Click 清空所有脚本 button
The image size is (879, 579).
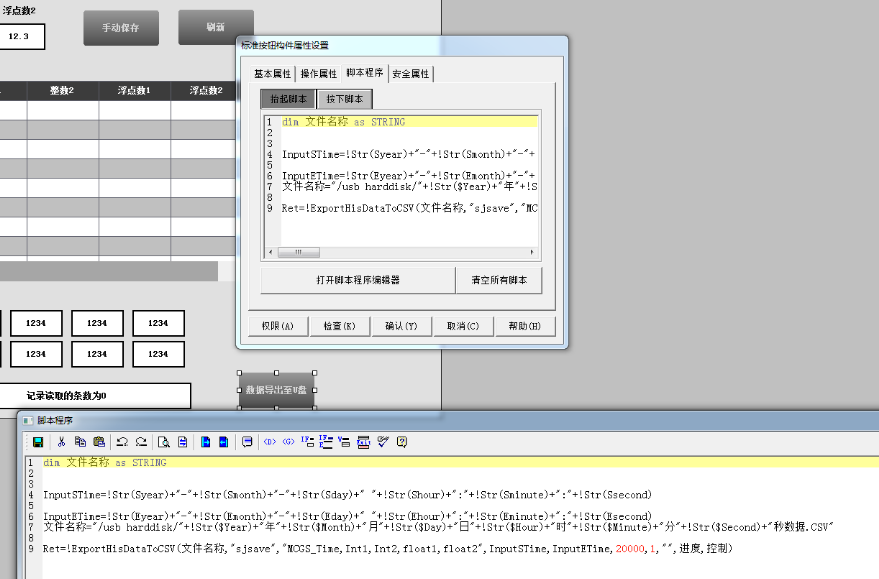coord(499,280)
